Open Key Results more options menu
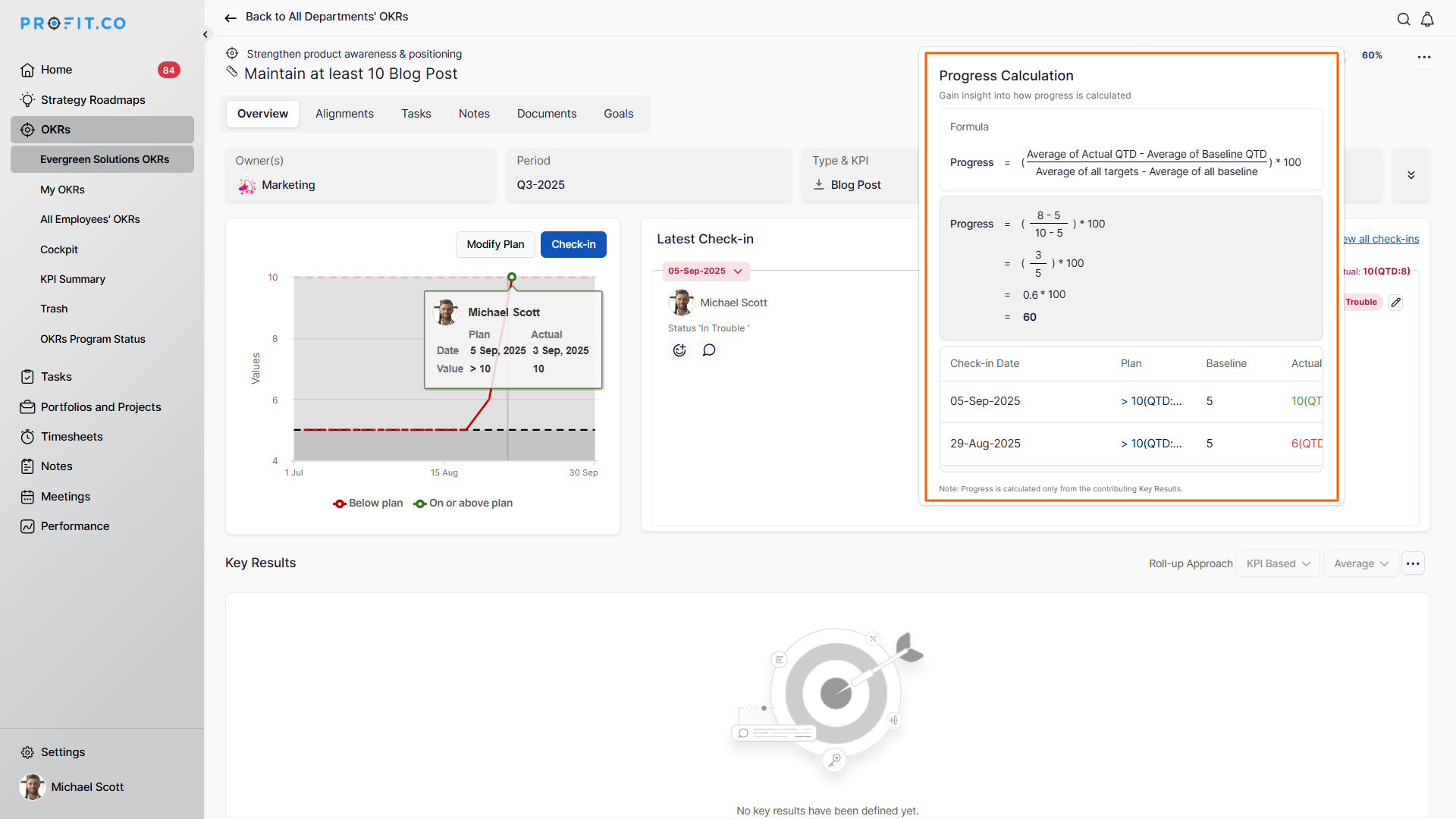The height and width of the screenshot is (819, 1456). [x=1413, y=563]
